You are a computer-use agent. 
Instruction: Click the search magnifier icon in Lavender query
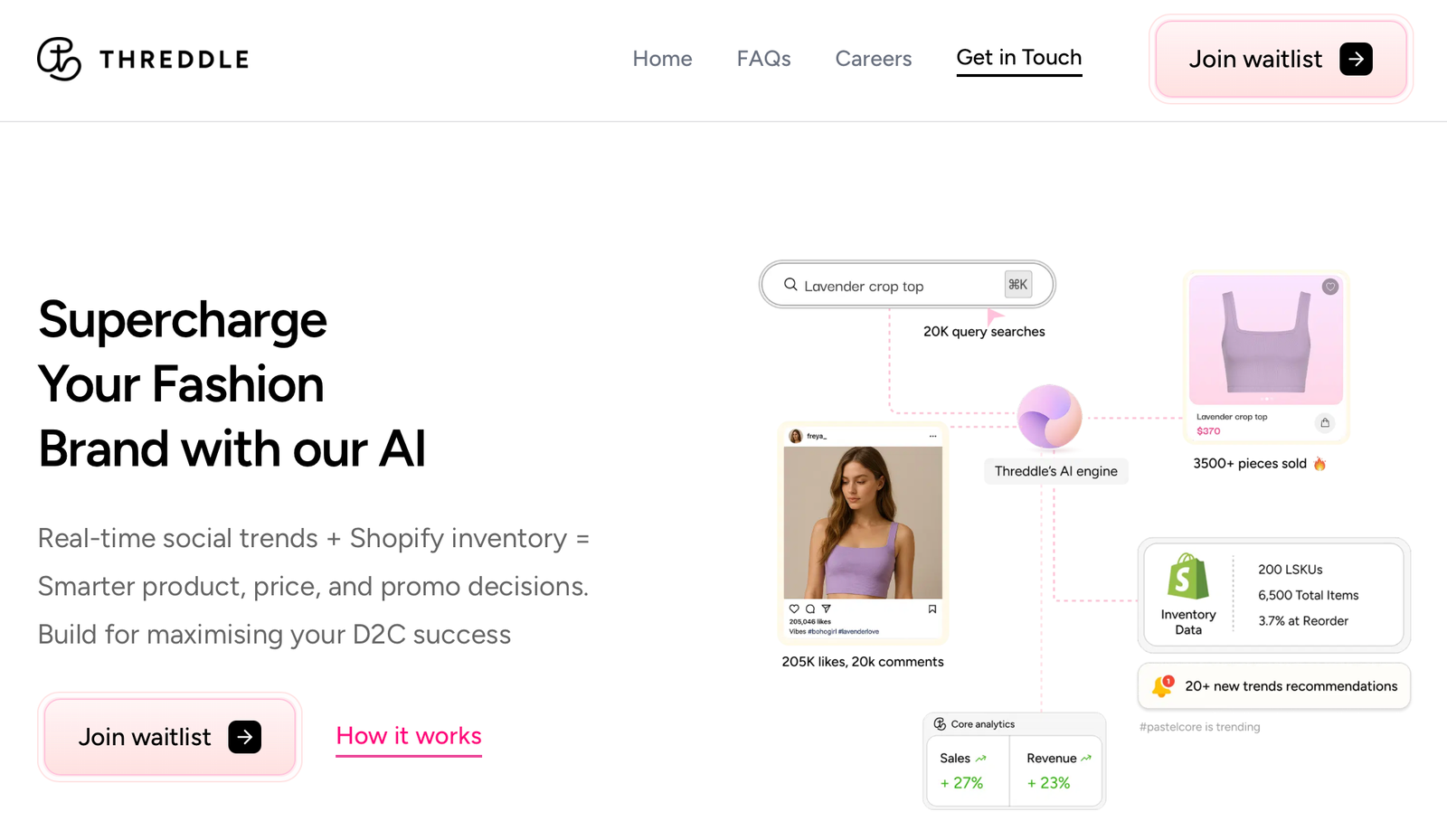pyautogui.click(x=790, y=285)
